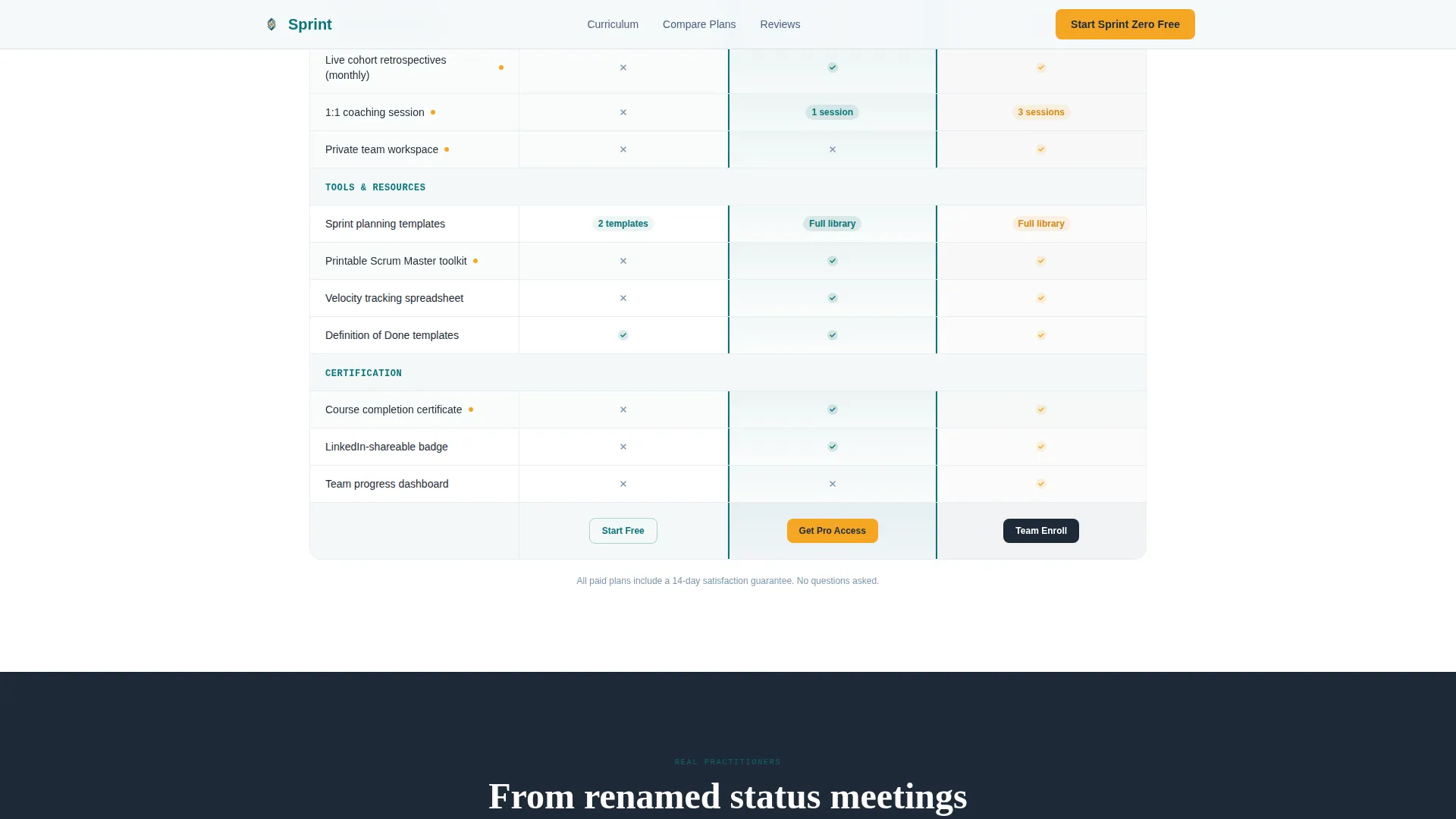Click Free column X for Team progress dashboard
Screen dimensions: 1456x819
[623, 484]
